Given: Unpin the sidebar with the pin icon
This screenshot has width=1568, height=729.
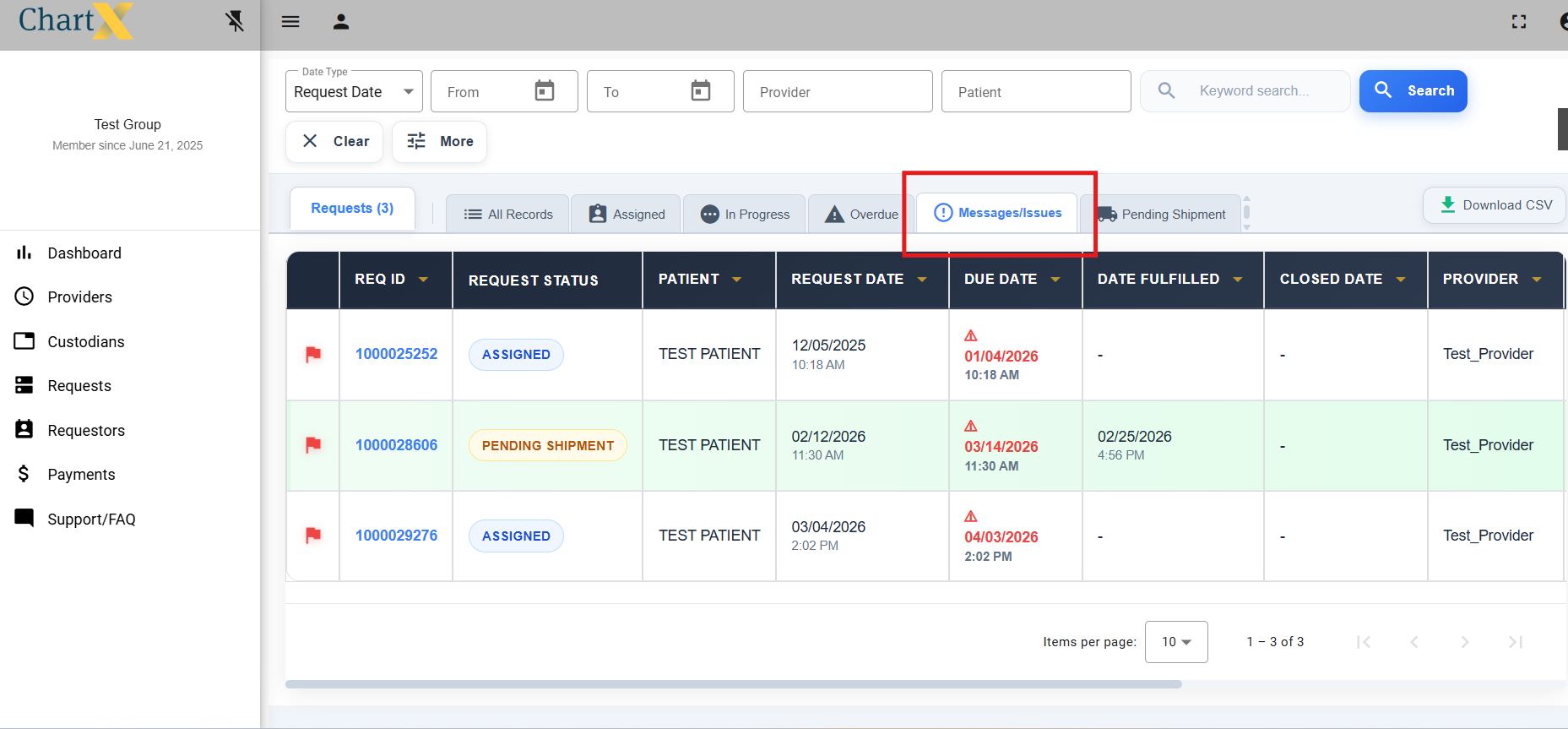Looking at the screenshot, I should point(235,21).
